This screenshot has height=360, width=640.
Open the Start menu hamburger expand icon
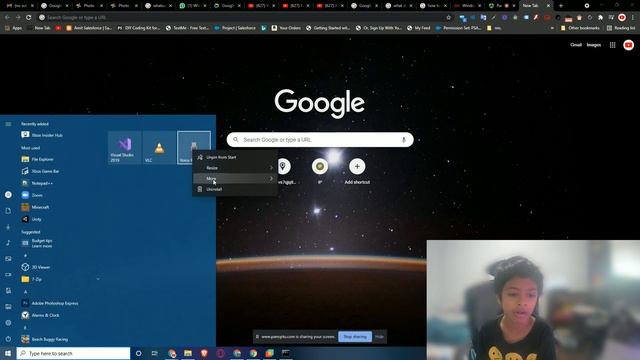(8, 124)
